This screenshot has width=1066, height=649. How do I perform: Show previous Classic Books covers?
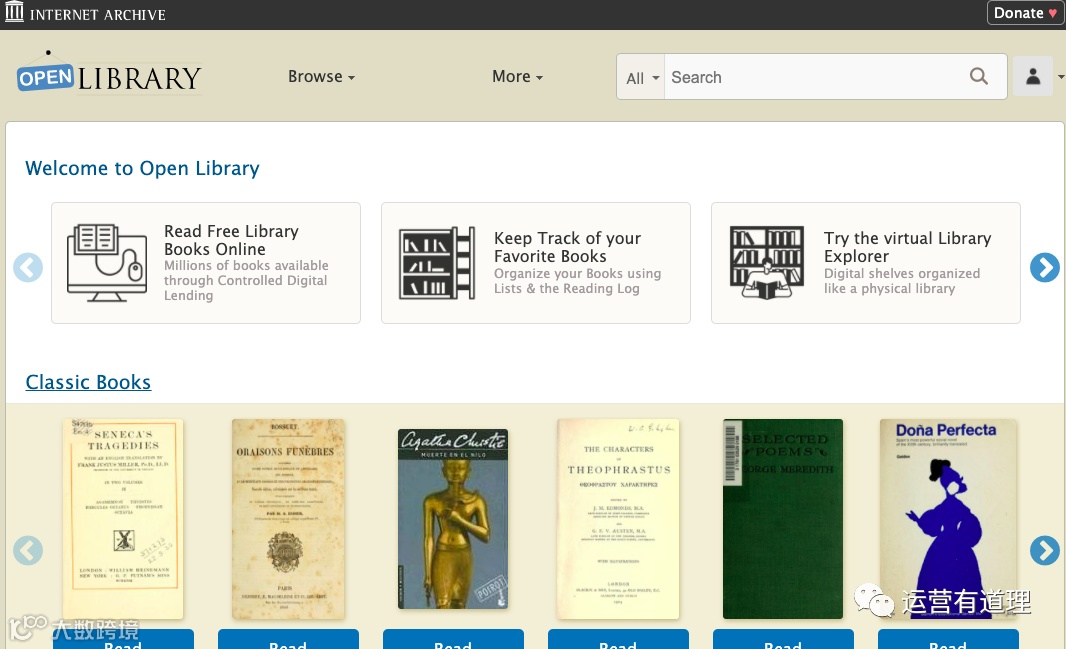click(x=28, y=550)
